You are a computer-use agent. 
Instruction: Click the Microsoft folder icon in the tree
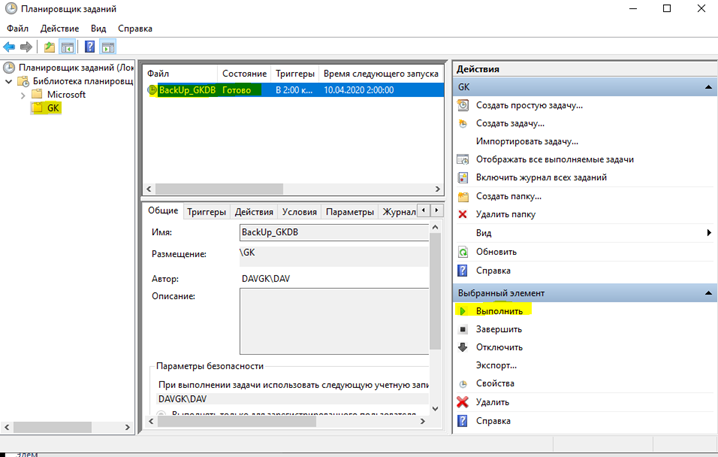point(37,94)
